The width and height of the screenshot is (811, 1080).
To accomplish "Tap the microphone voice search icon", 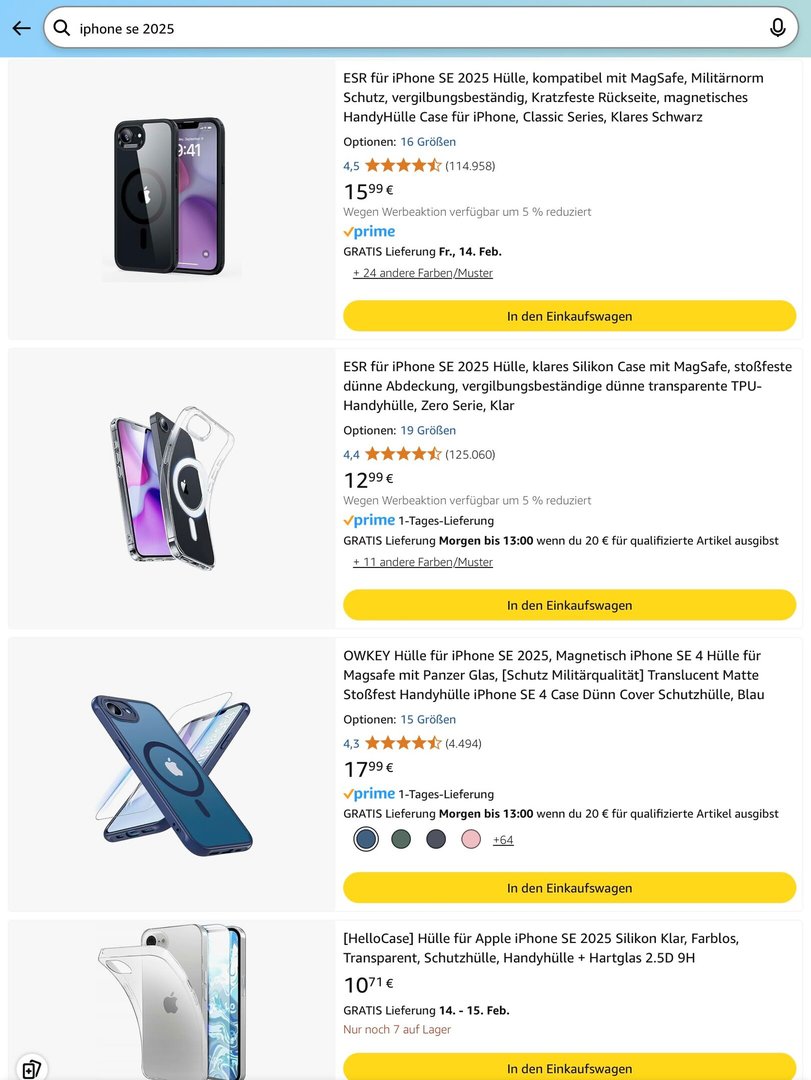I will coord(777,28).
